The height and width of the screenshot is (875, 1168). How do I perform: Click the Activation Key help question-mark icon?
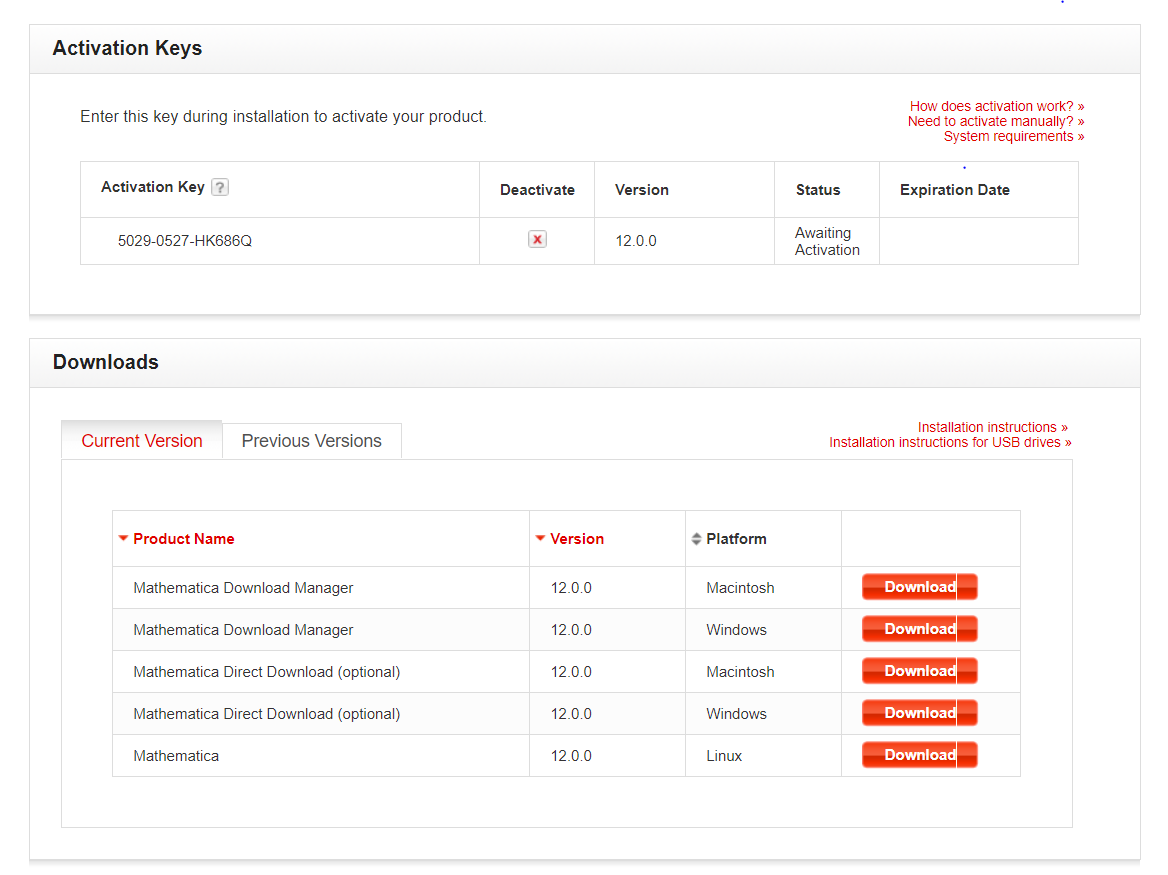tap(220, 187)
